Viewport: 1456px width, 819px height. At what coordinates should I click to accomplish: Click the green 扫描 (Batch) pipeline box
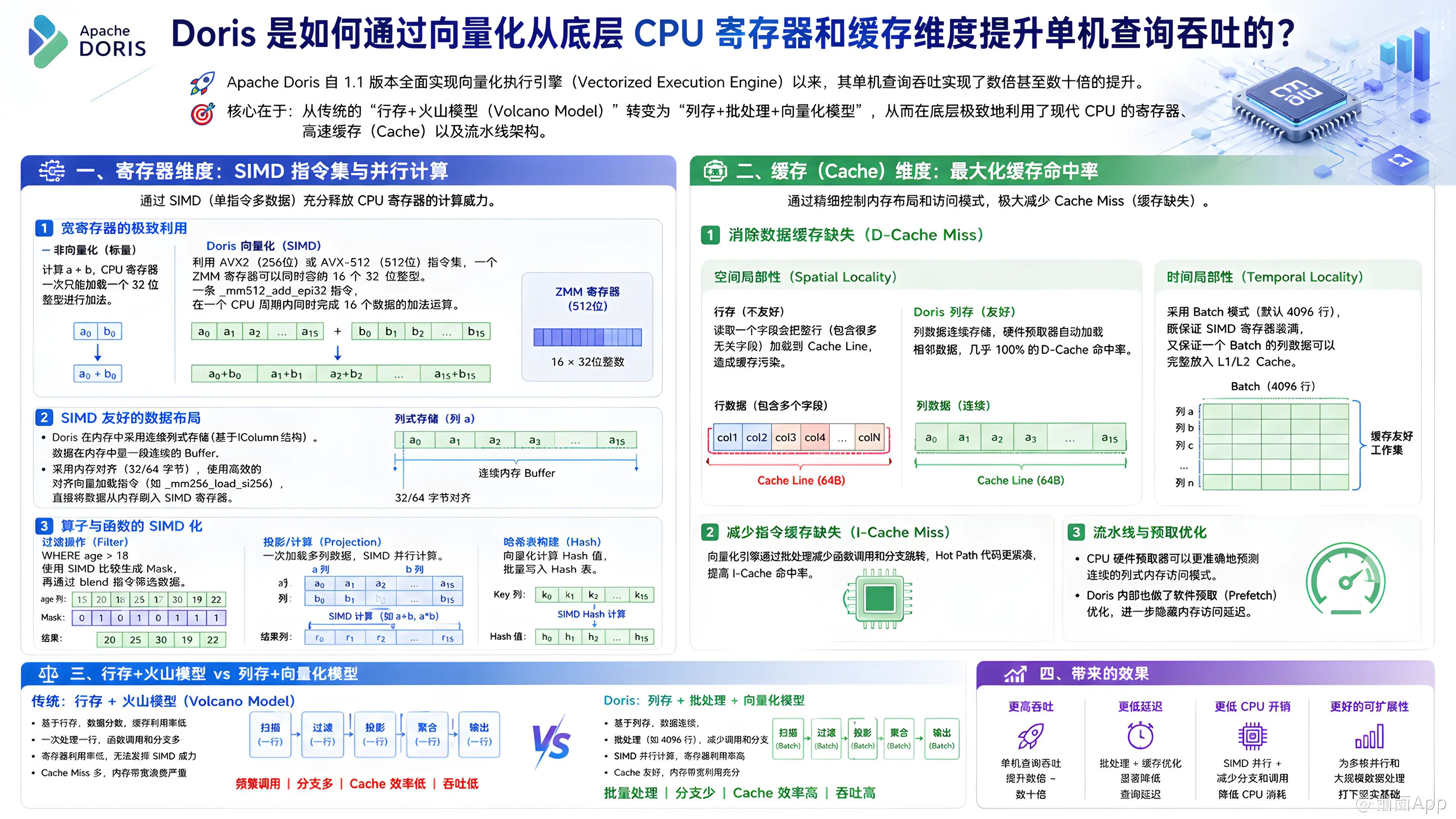pos(788,739)
